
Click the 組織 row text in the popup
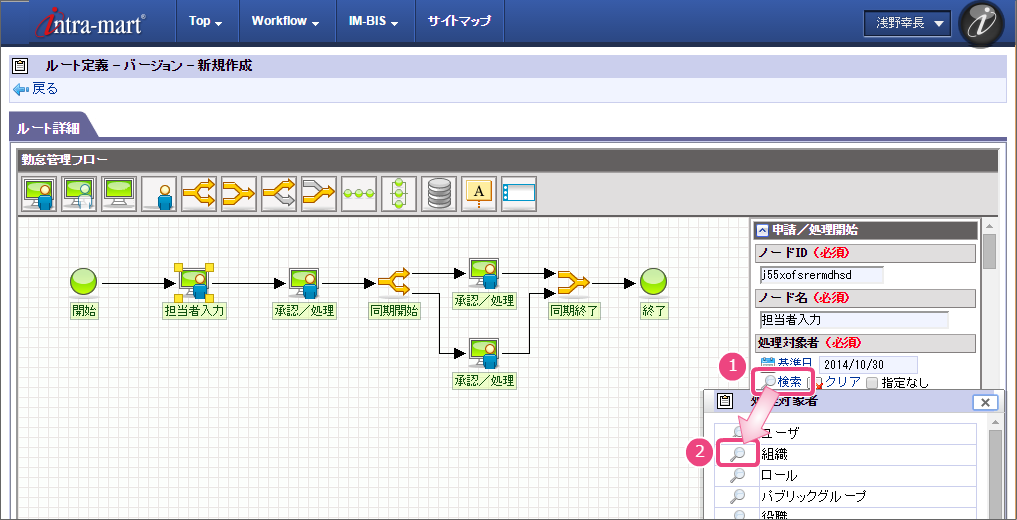tap(774, 455)
